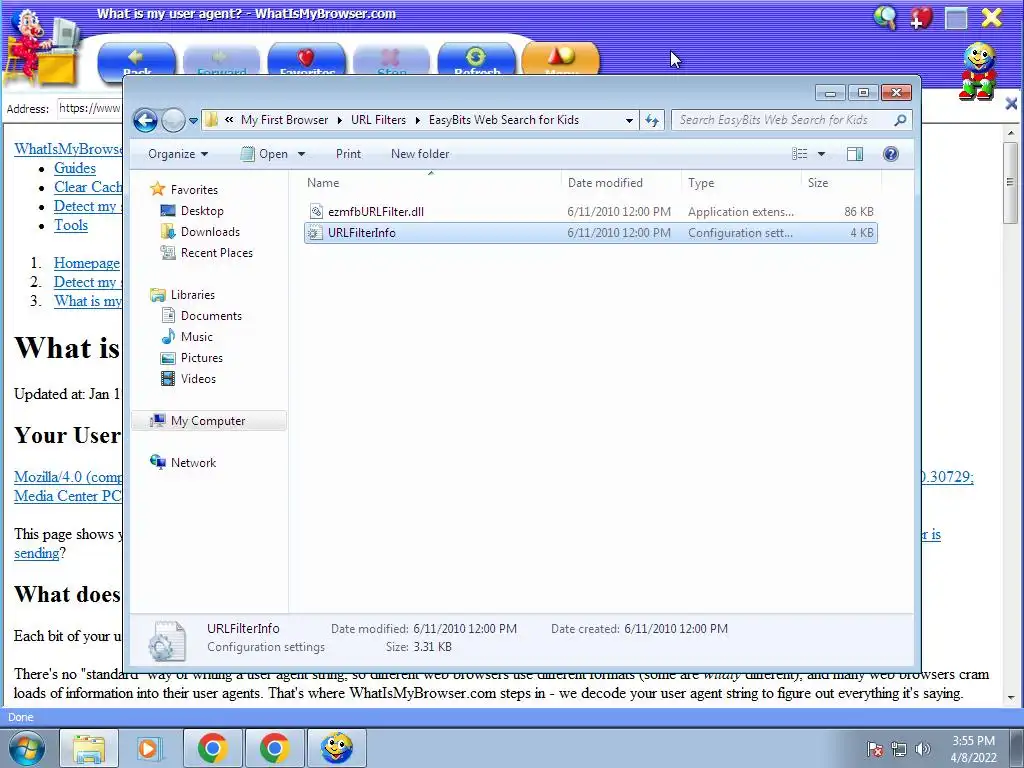
Task: Click the browser address field
Action: 89,108
